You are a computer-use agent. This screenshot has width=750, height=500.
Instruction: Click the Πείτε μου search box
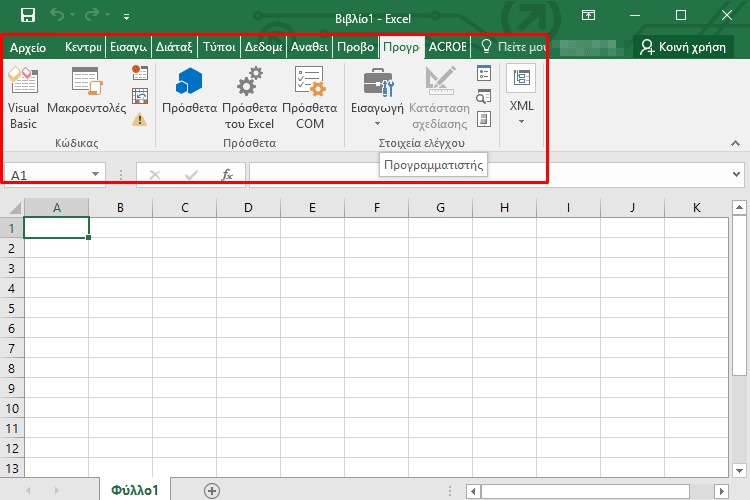click(514, 47)
